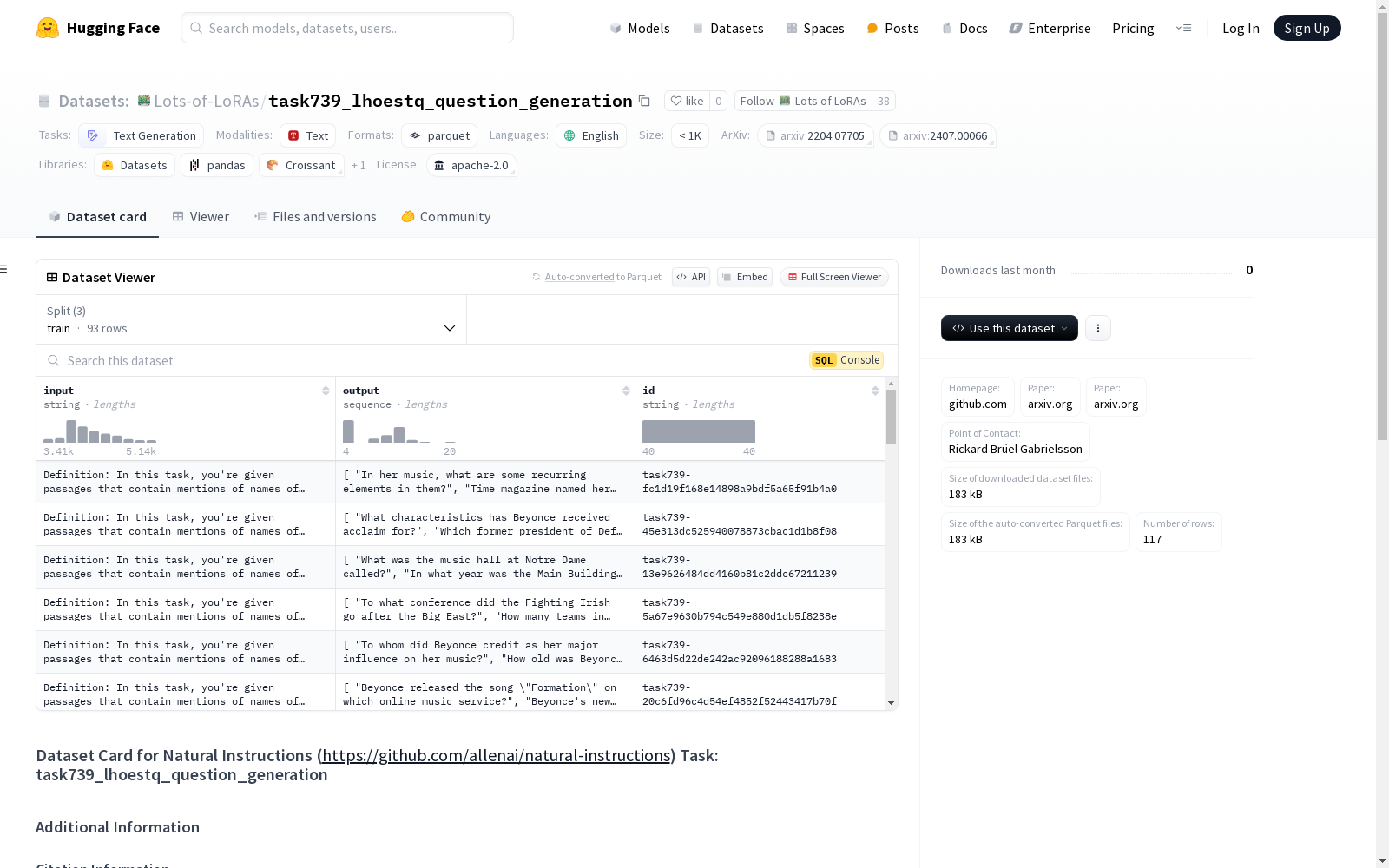
Task: Go to Spaces in the navigation
Action: pos(815,28)
